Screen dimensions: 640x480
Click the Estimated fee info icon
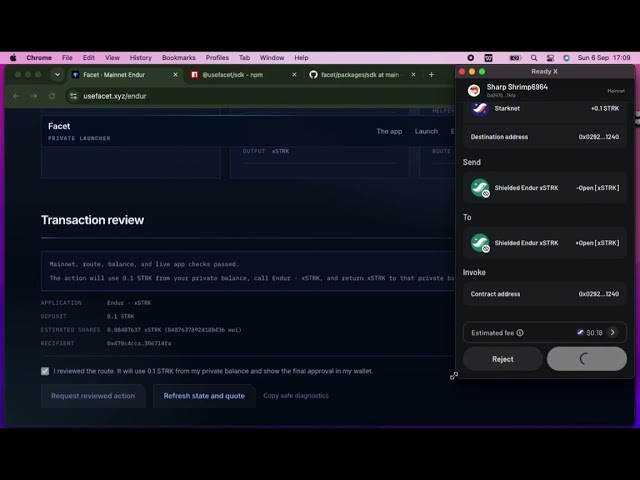point(520,333)
